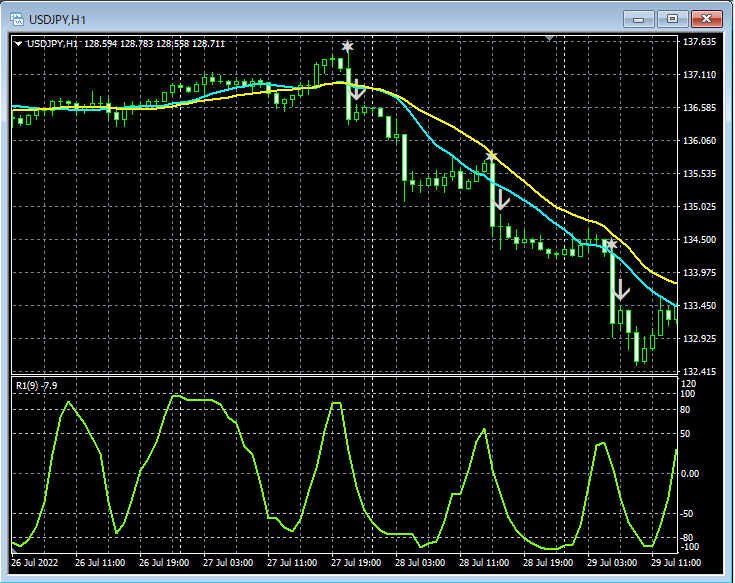Select the star marker near 136.060 level
735x583 pixels.
click(x=491, y=156)
